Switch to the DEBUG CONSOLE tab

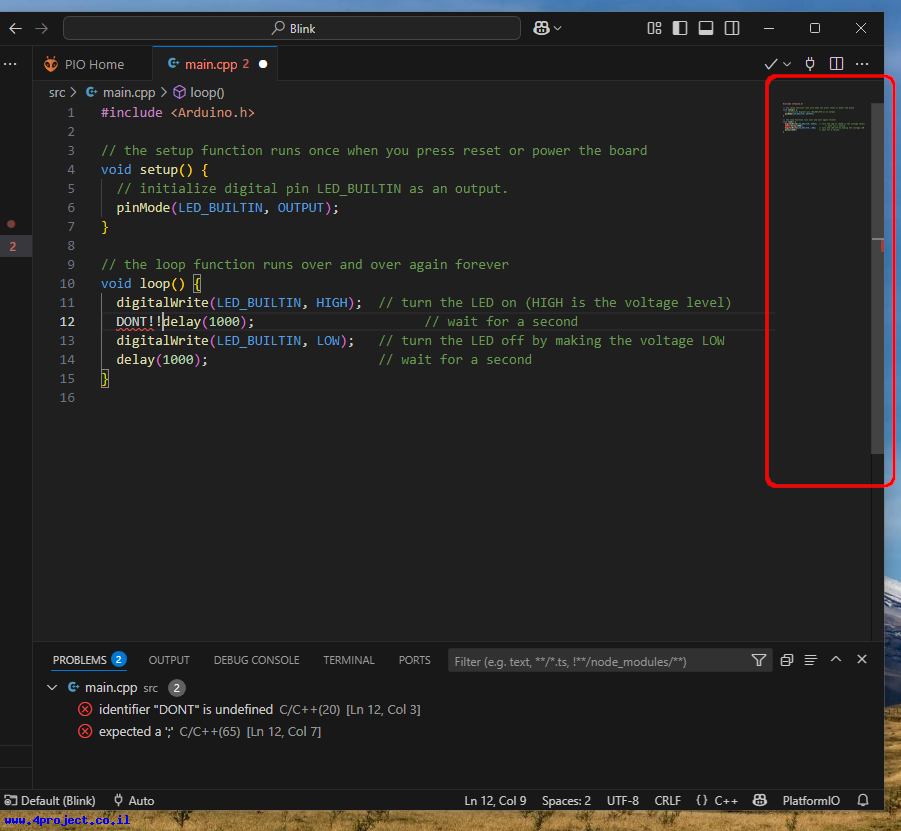pos(256,660)
